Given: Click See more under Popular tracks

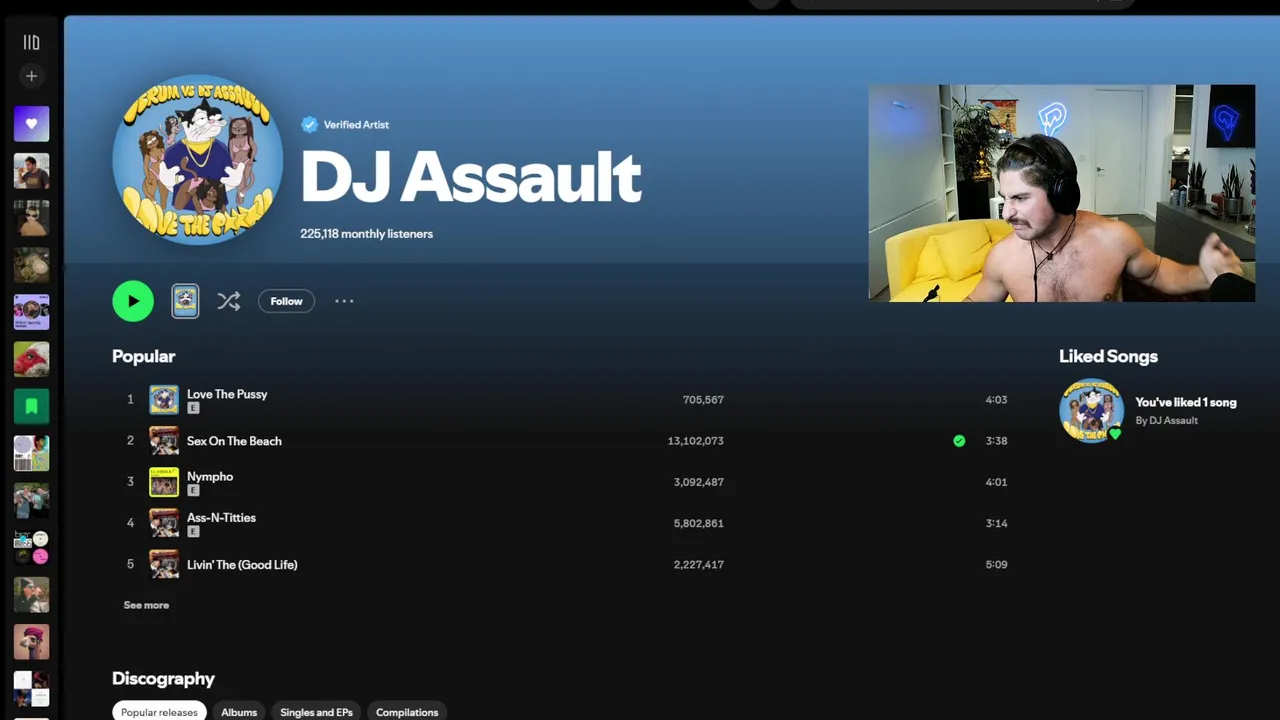Looking at the screenshot, I should (146, 605).
